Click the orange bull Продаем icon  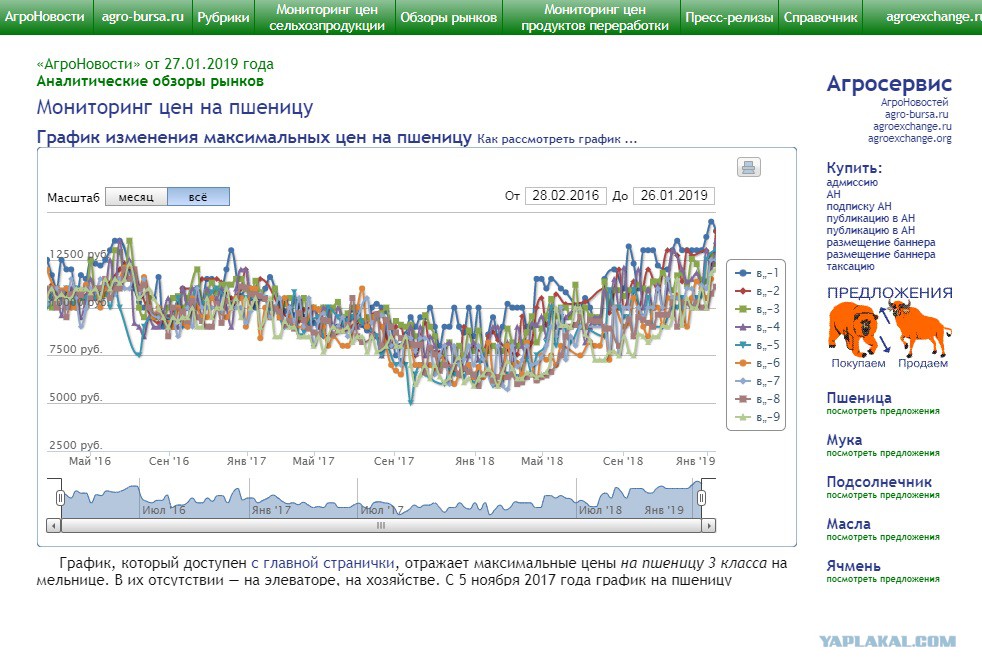point(920,328)
